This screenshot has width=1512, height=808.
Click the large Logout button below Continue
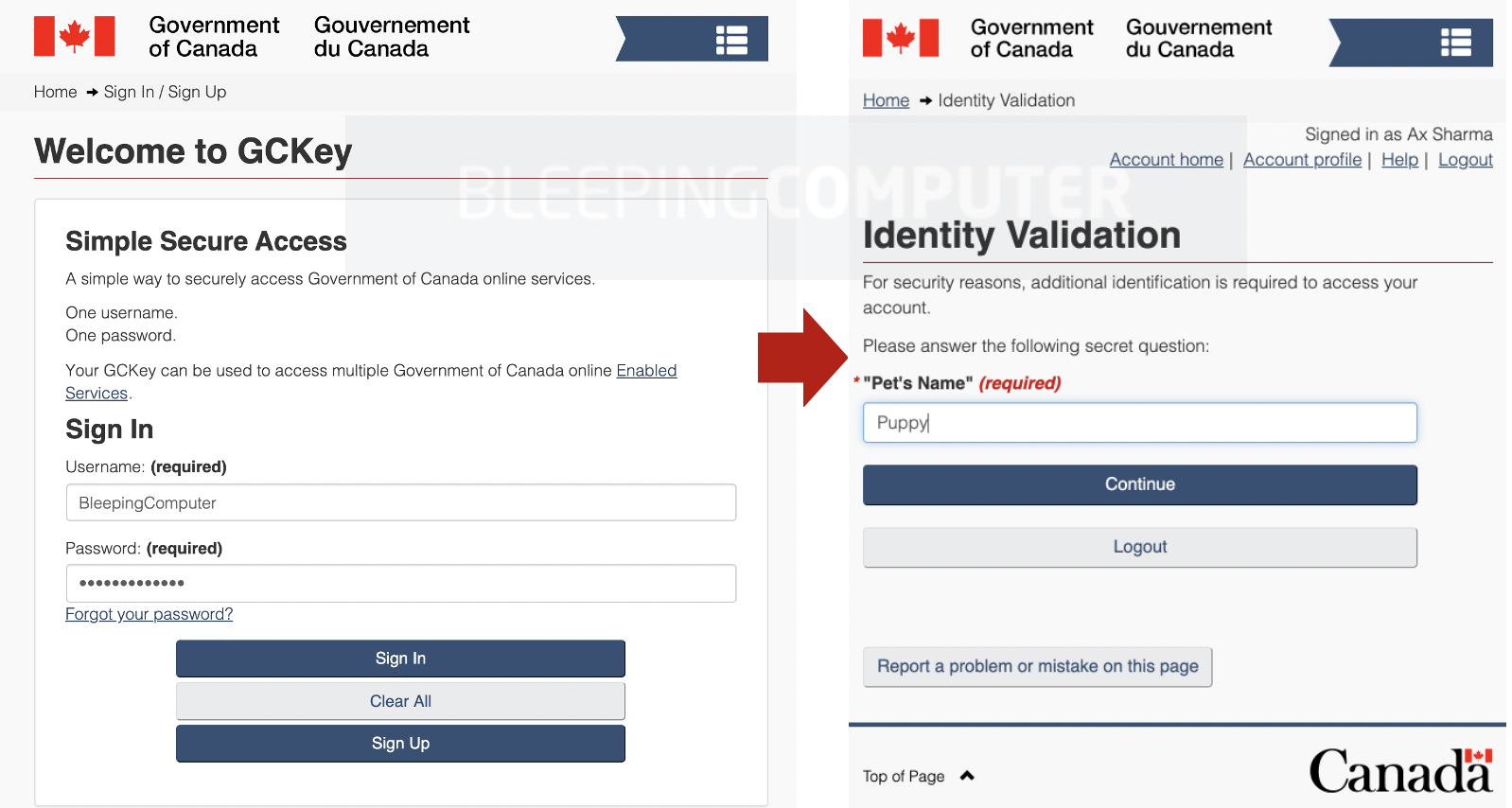(1140, 547)
